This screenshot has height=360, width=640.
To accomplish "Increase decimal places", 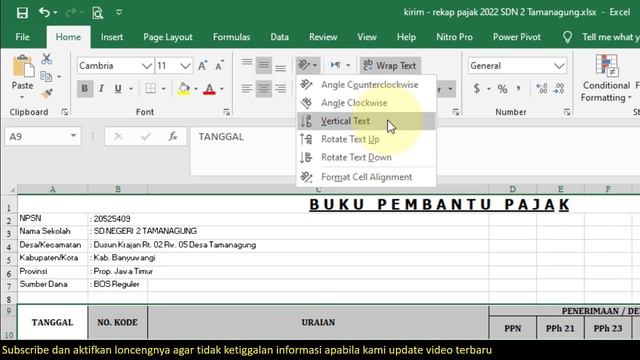I will tap(542, 89).
